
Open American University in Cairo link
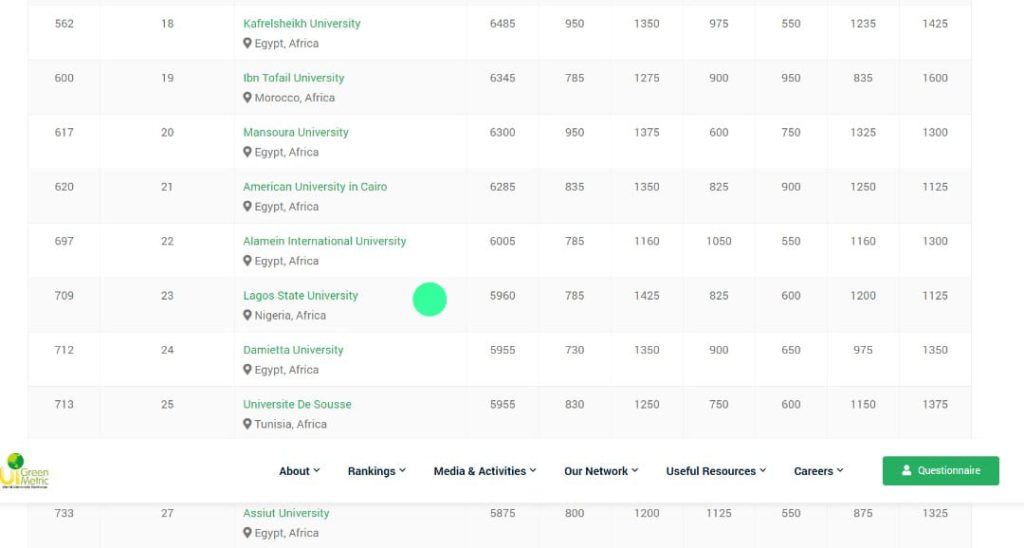[x=314, y=187]
